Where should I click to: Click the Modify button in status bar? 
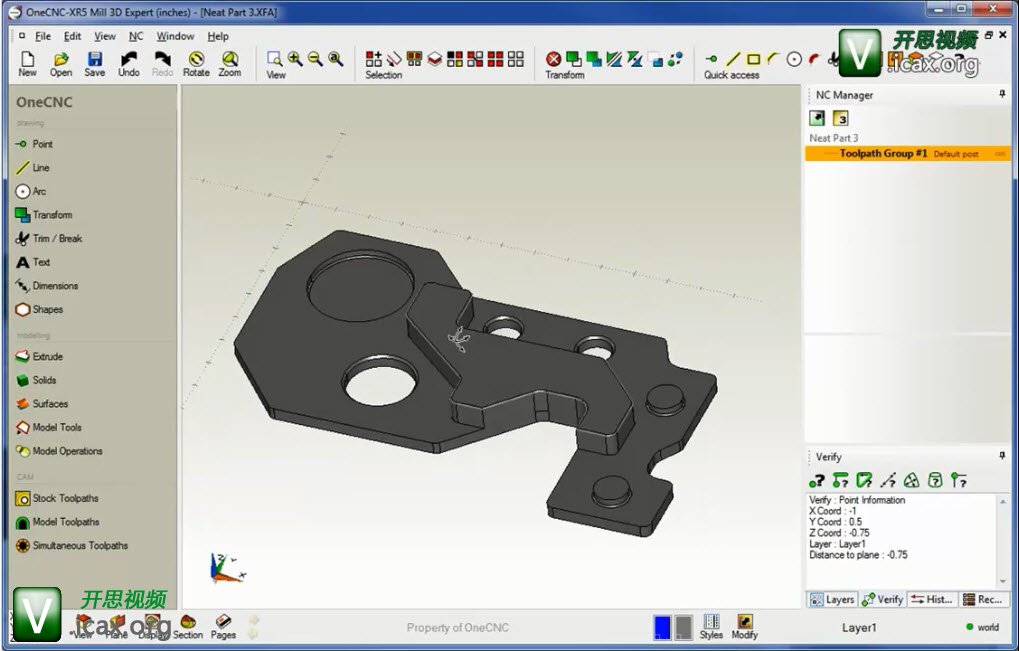(x=744, y=626)
